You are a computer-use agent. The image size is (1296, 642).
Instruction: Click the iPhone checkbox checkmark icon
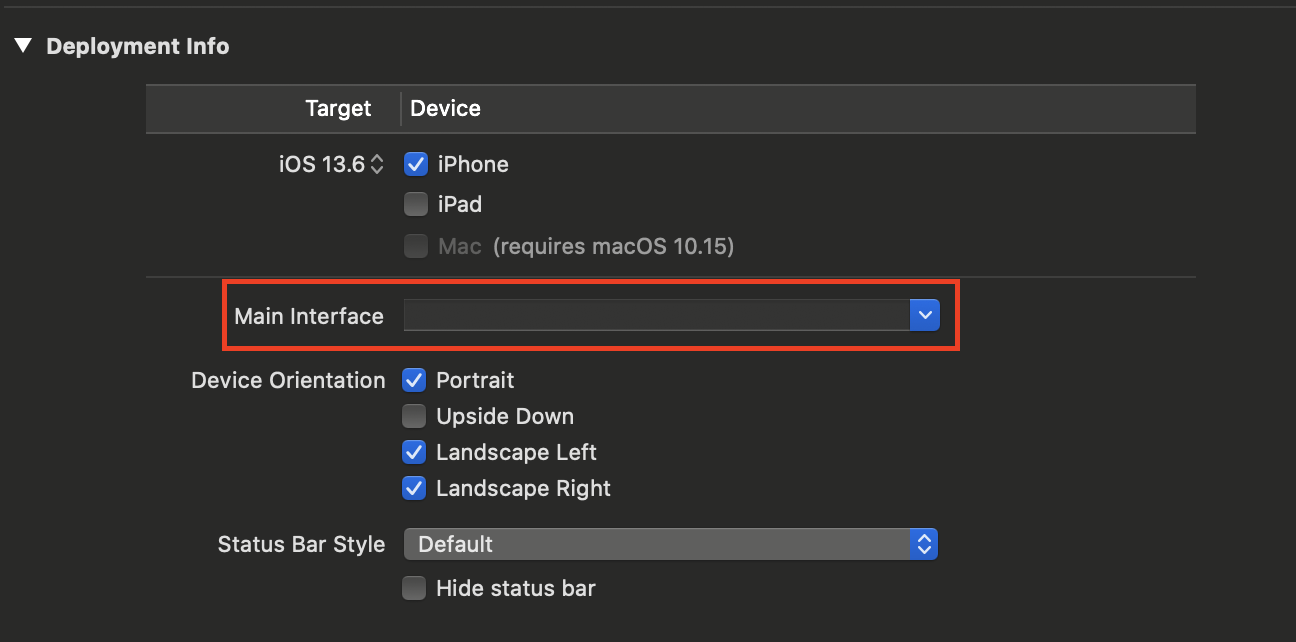(x=415, y=164)
